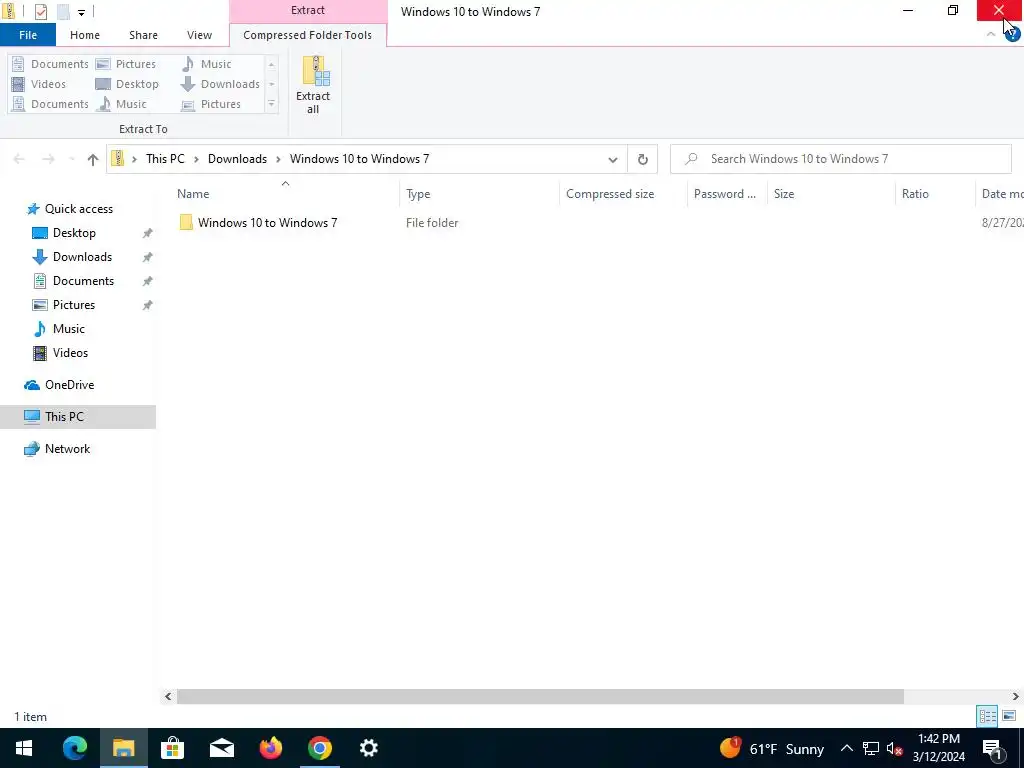This screenshot has width=1024, height=768.
Task: Switch to the Share ribbon tab
Action: pos(143,35)
